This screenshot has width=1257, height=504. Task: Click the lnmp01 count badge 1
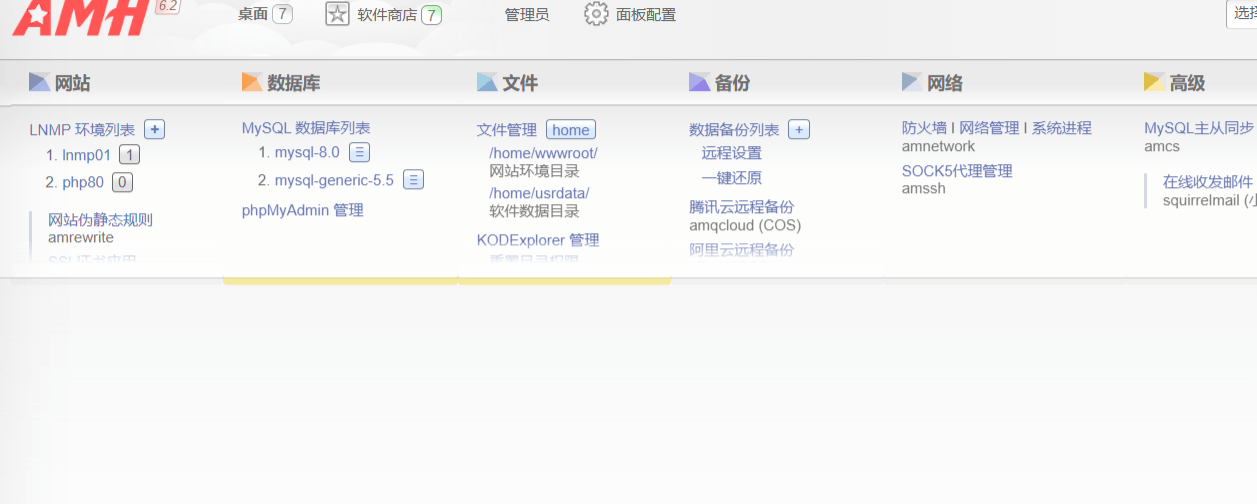click(x=129, y=155)
